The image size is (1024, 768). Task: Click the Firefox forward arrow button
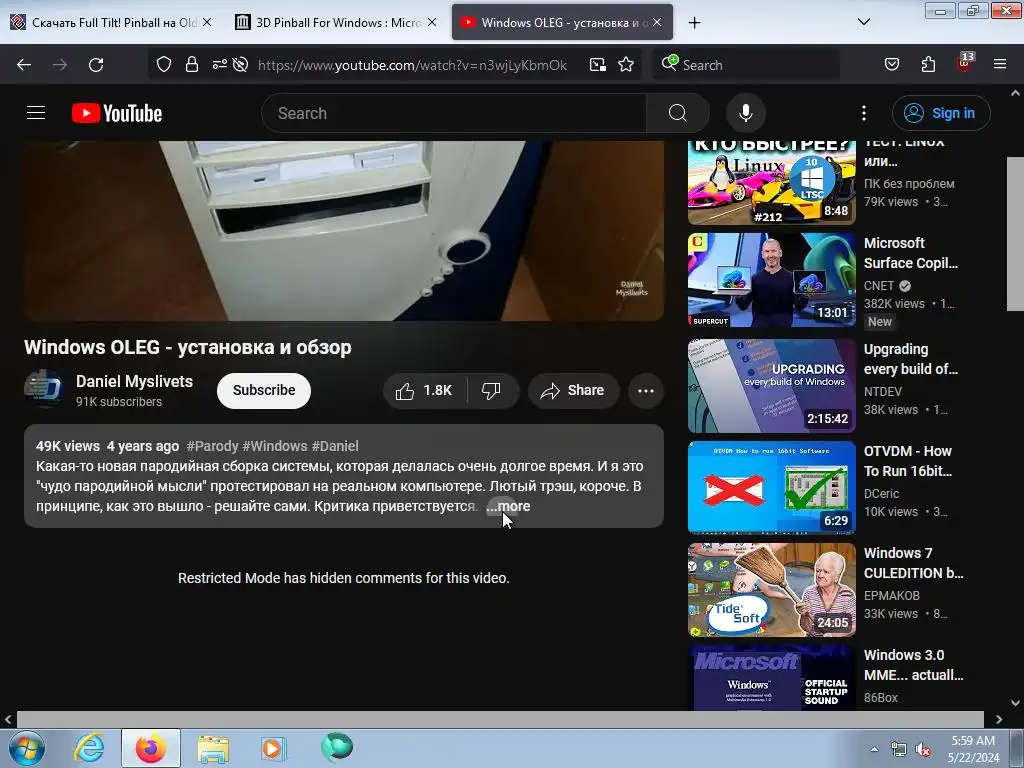click(59, 65)
